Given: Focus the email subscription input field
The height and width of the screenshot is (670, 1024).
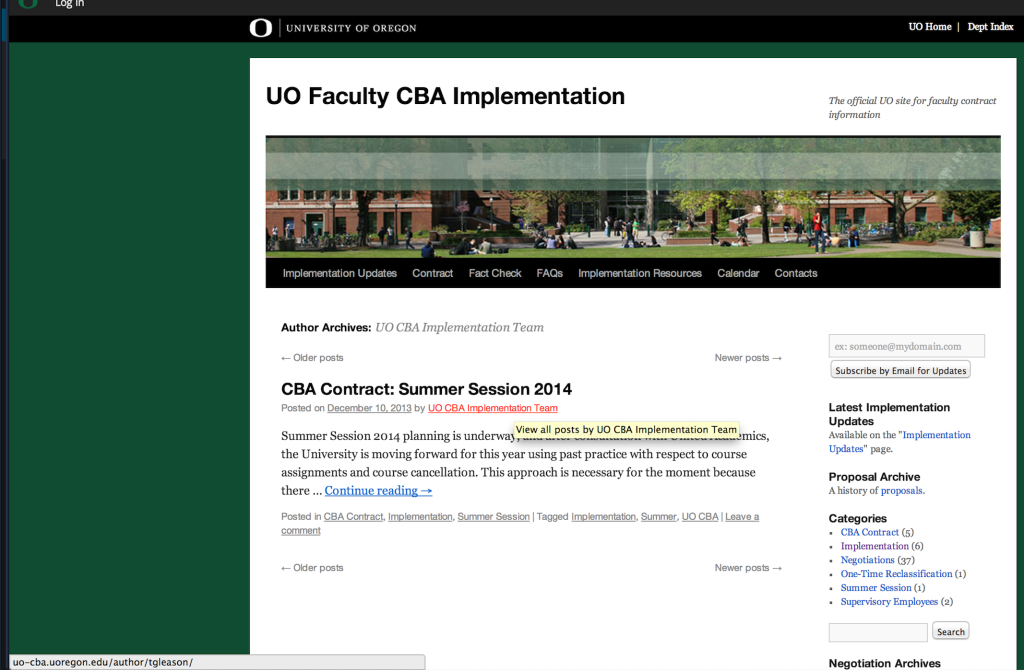Looking at the screenshot, I should [x=906, y=346].
